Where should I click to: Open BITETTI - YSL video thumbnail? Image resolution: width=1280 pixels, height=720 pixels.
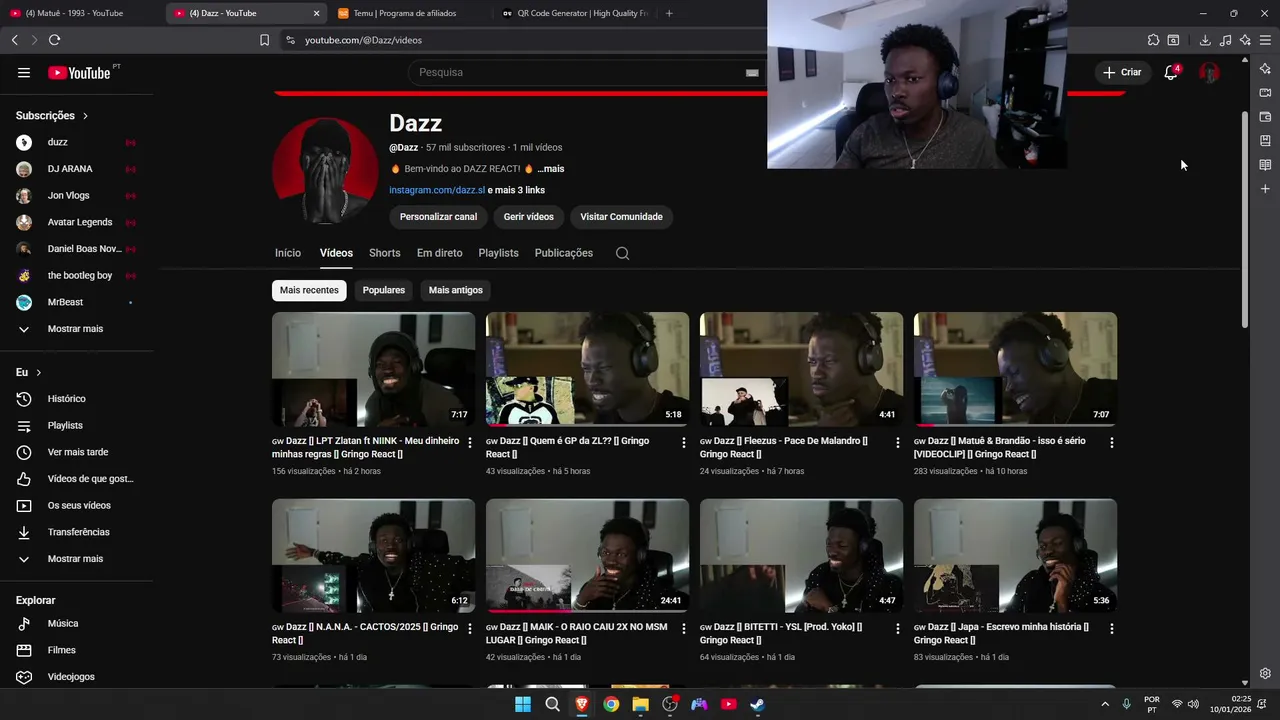[x=801, y=556]
